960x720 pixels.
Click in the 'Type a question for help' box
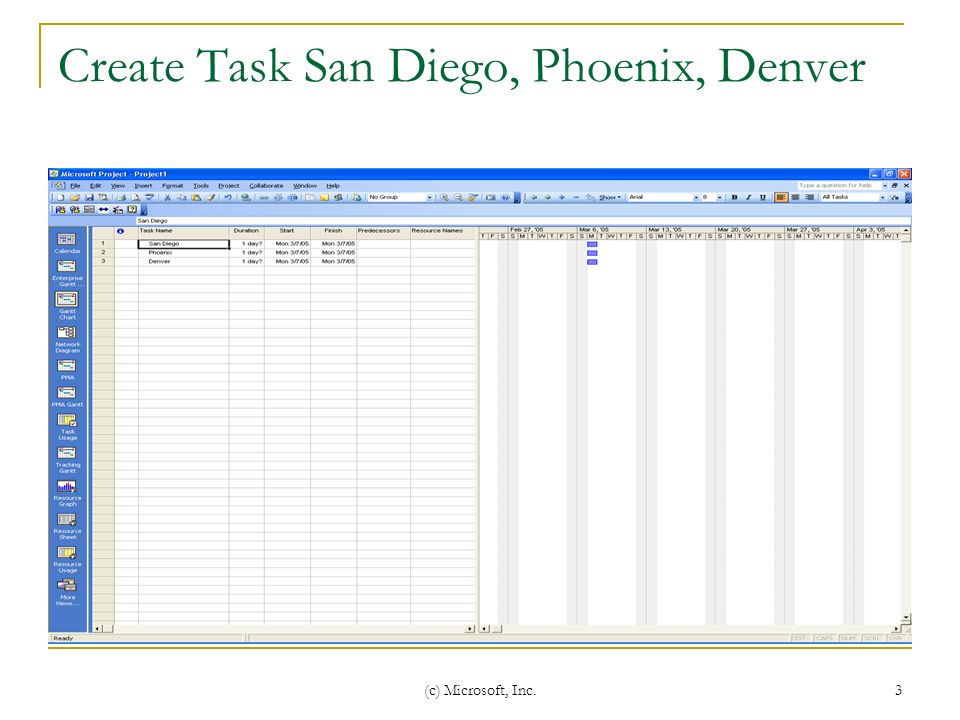pyautogui.click(x=838, y=186)
